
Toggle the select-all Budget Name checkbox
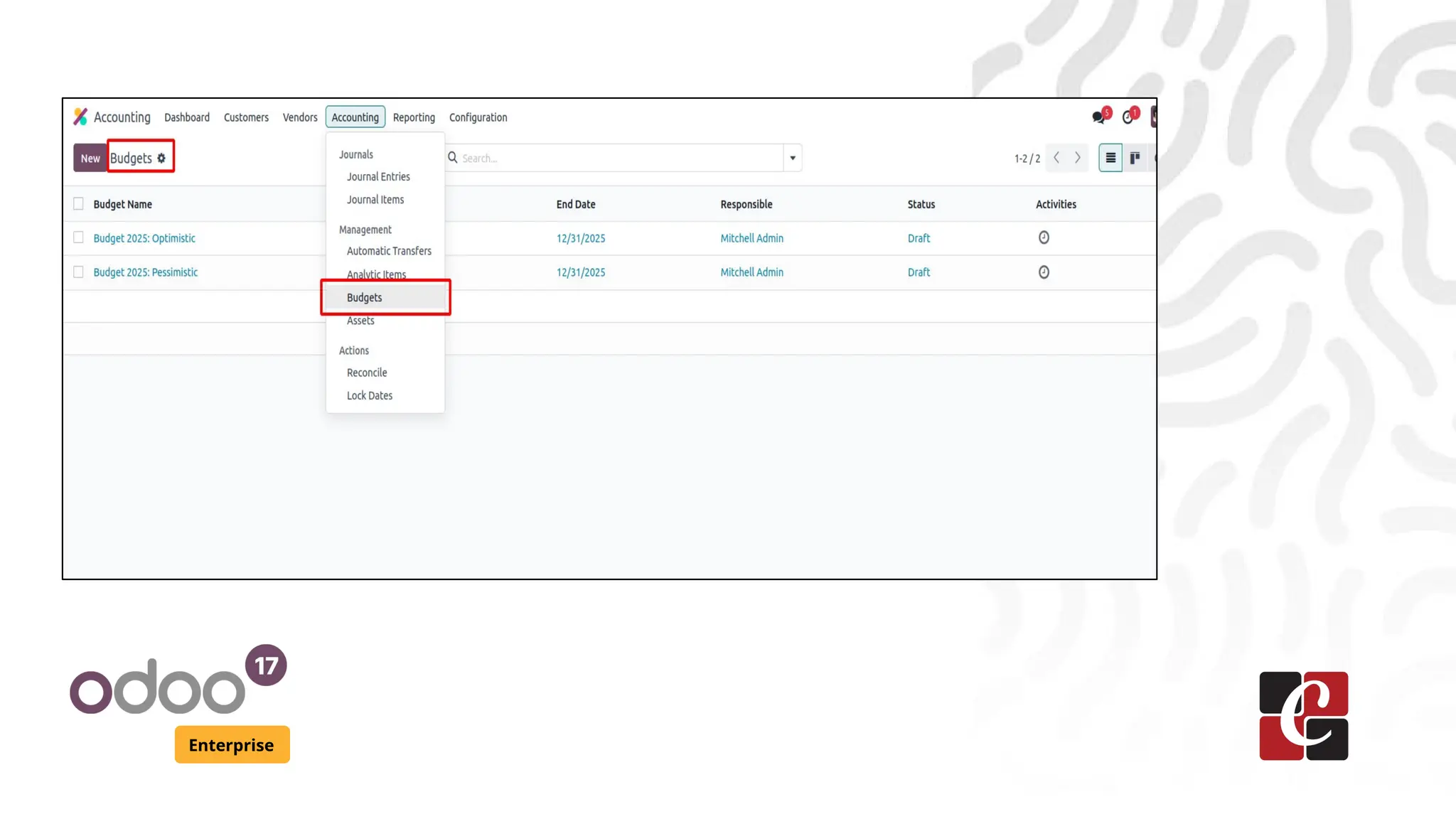point(78,204)
